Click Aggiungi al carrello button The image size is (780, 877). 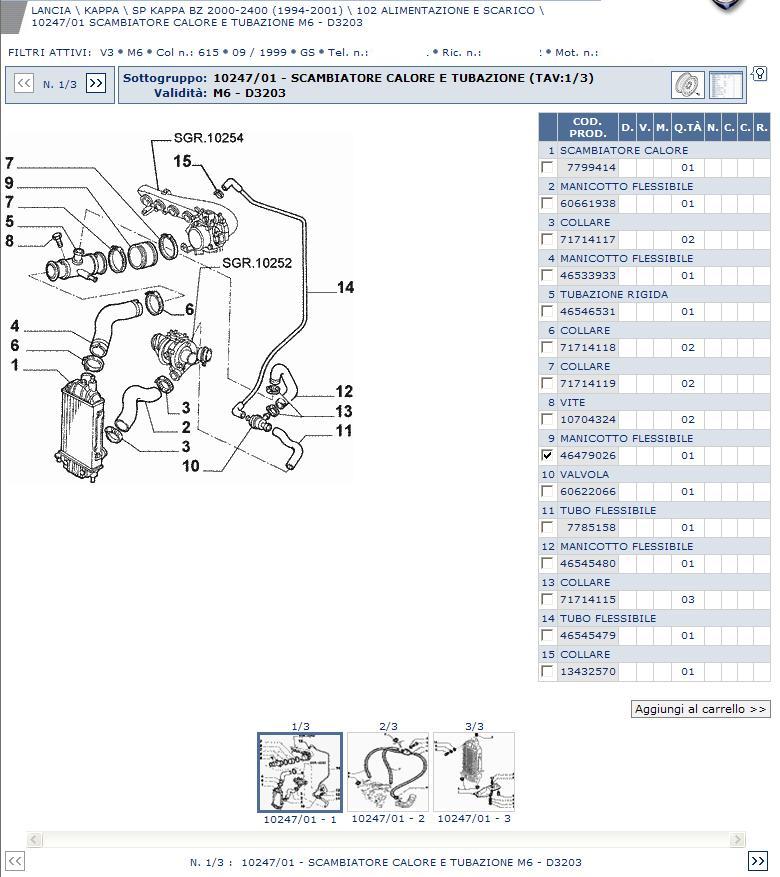(x=701, y=709)
